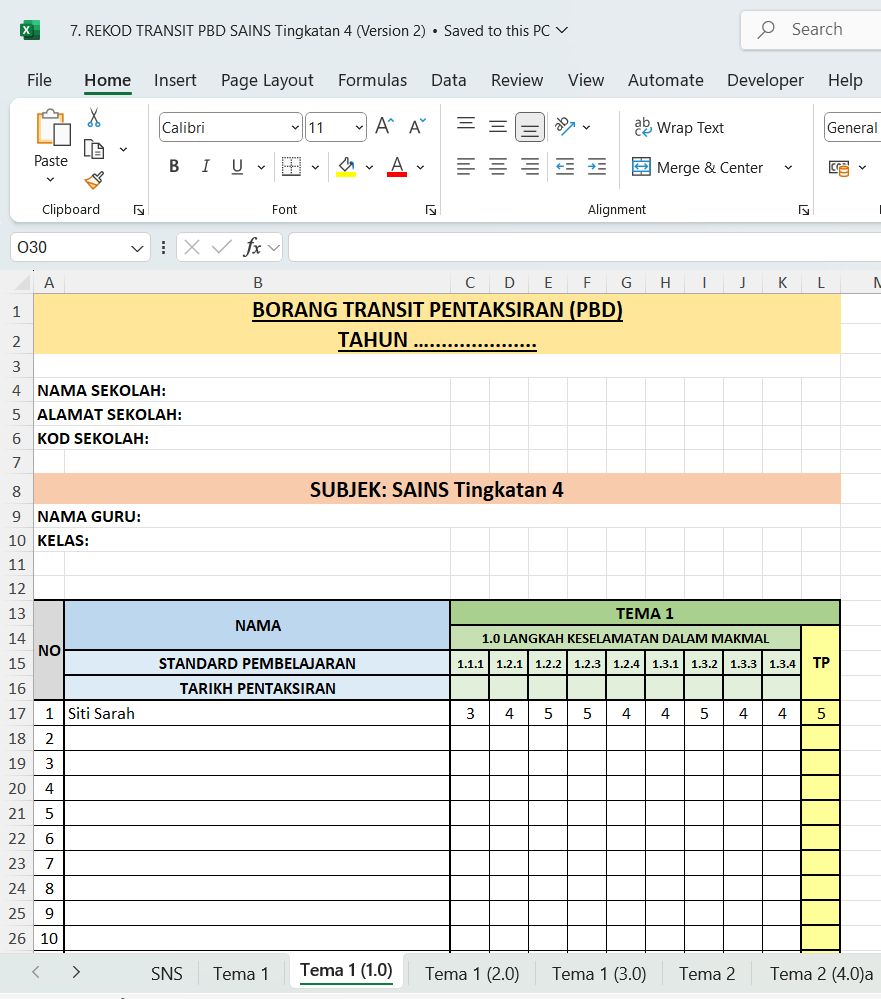
Task: Apply borders using the Borders icon
Action: (291, 166)
